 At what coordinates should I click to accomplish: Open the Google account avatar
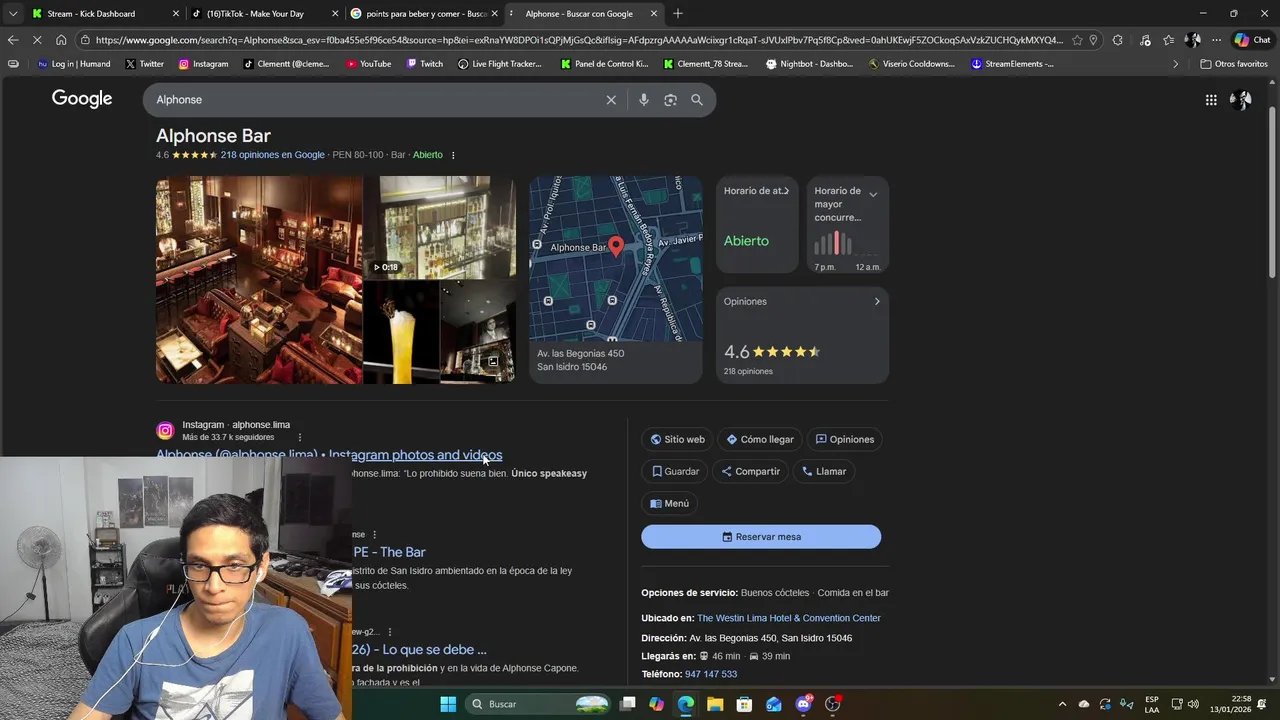tap(1241, 100)
